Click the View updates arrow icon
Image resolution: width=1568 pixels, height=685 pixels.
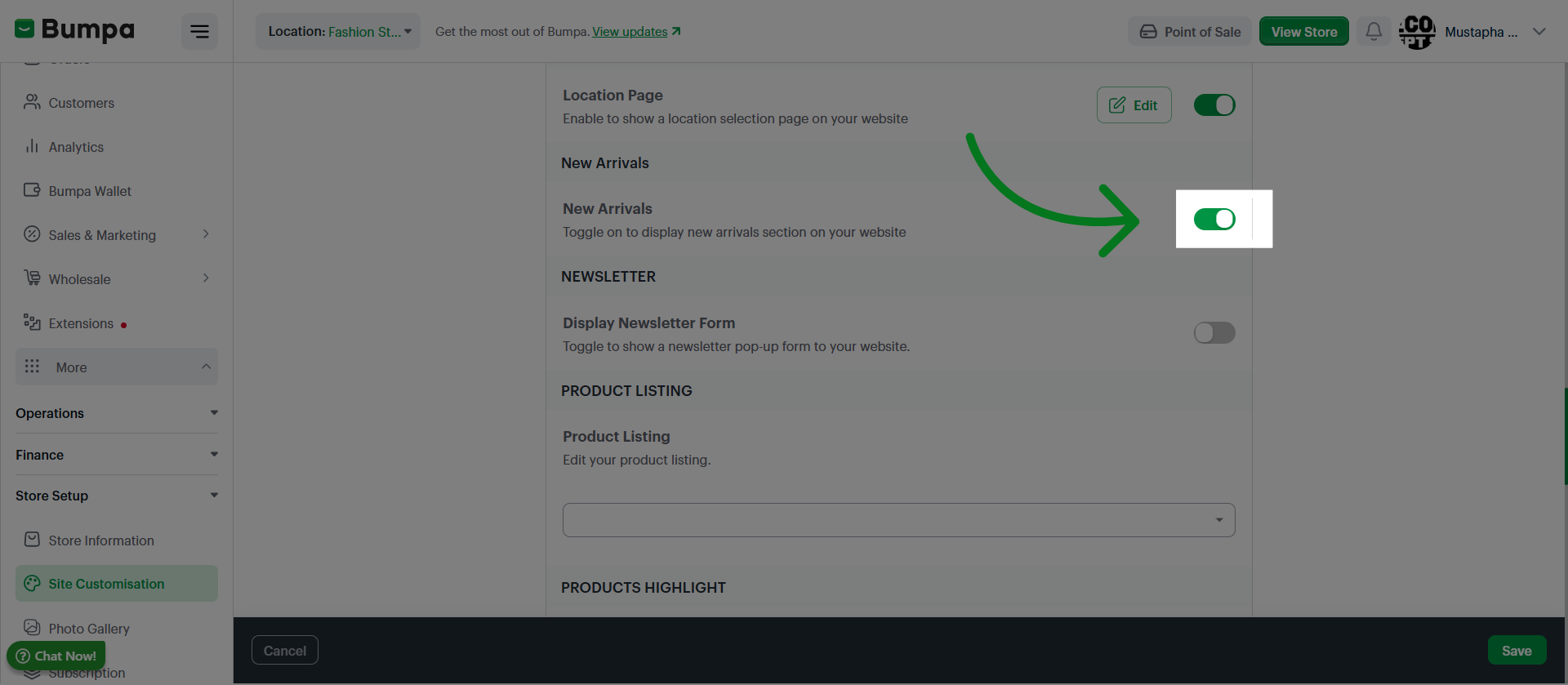point(676,31)
